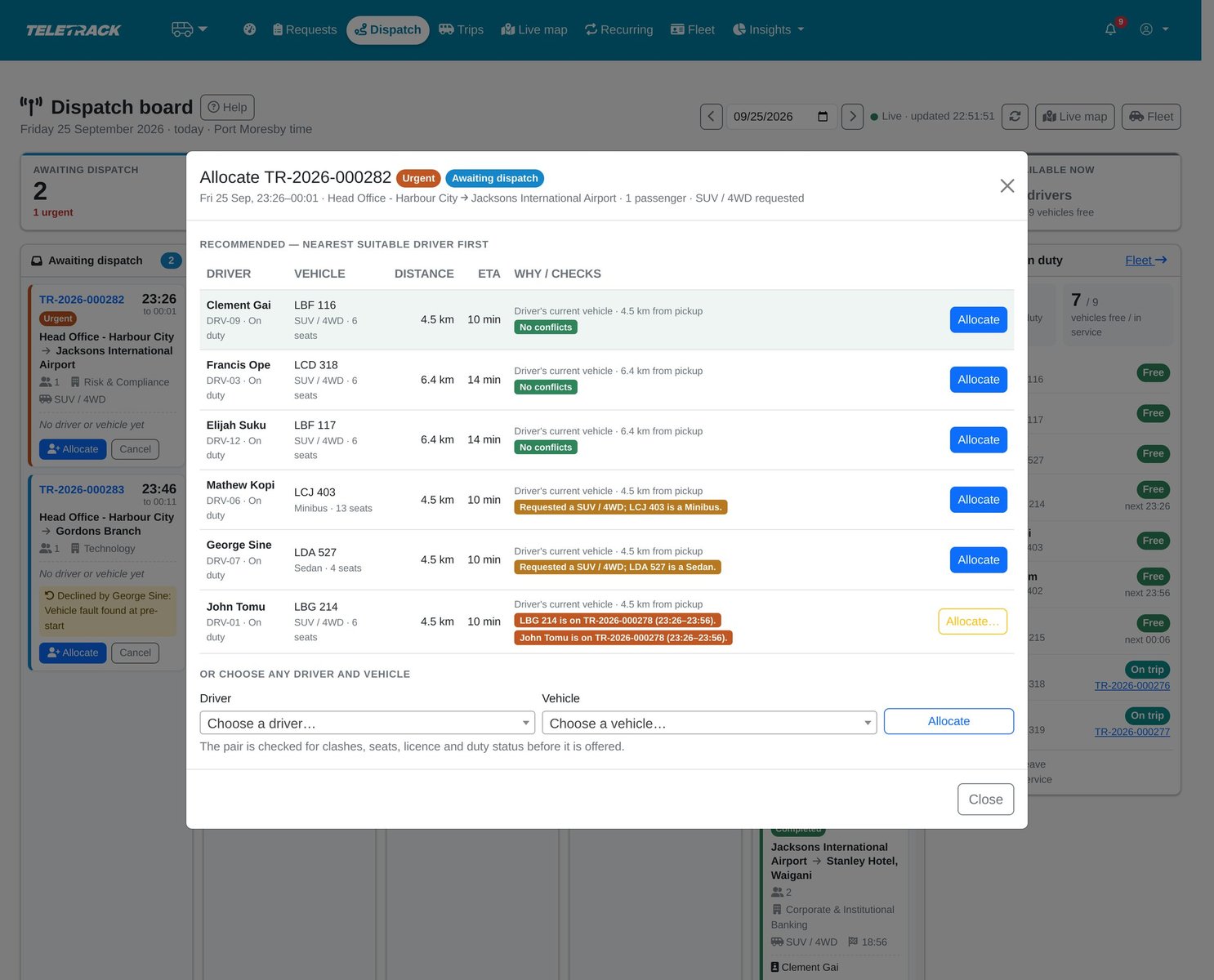
Task: Open Fleet link in duty panel
Action: [1145, 261]
